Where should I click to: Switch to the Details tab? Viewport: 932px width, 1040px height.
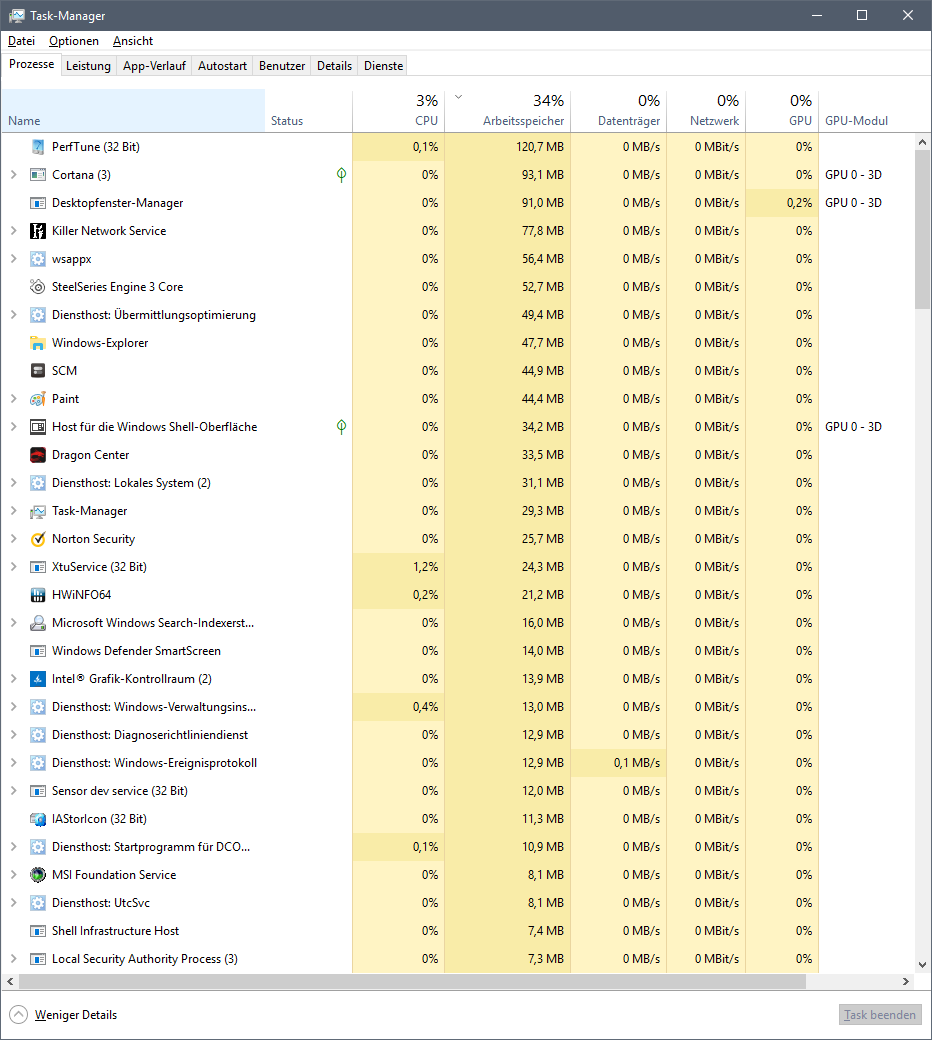click(334, 66)
